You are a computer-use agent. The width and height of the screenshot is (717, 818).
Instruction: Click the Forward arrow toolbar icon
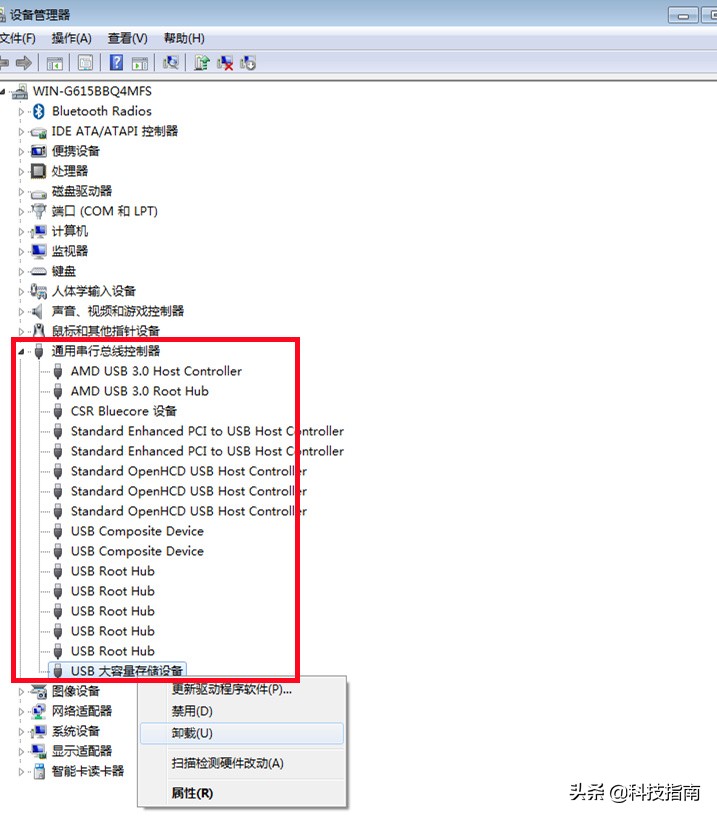pyautogui.click(x=23, y=63)
